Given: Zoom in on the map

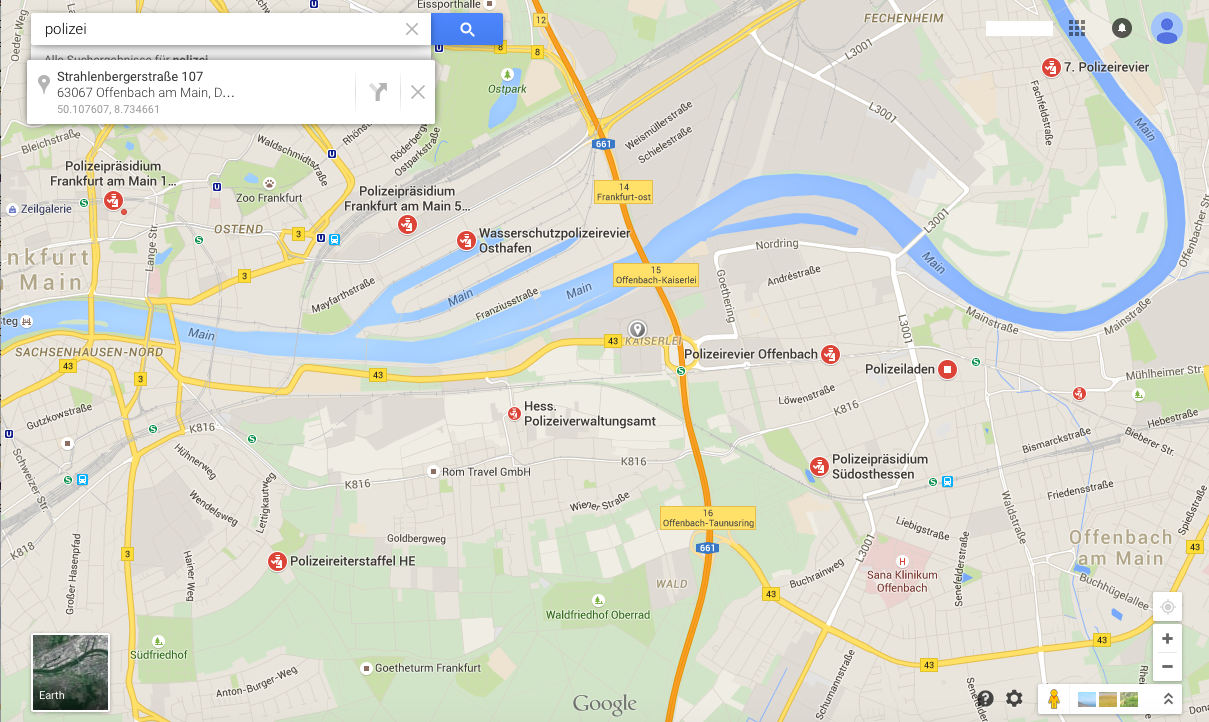Looking at the screenshot, I should [x=1167, y=637].
